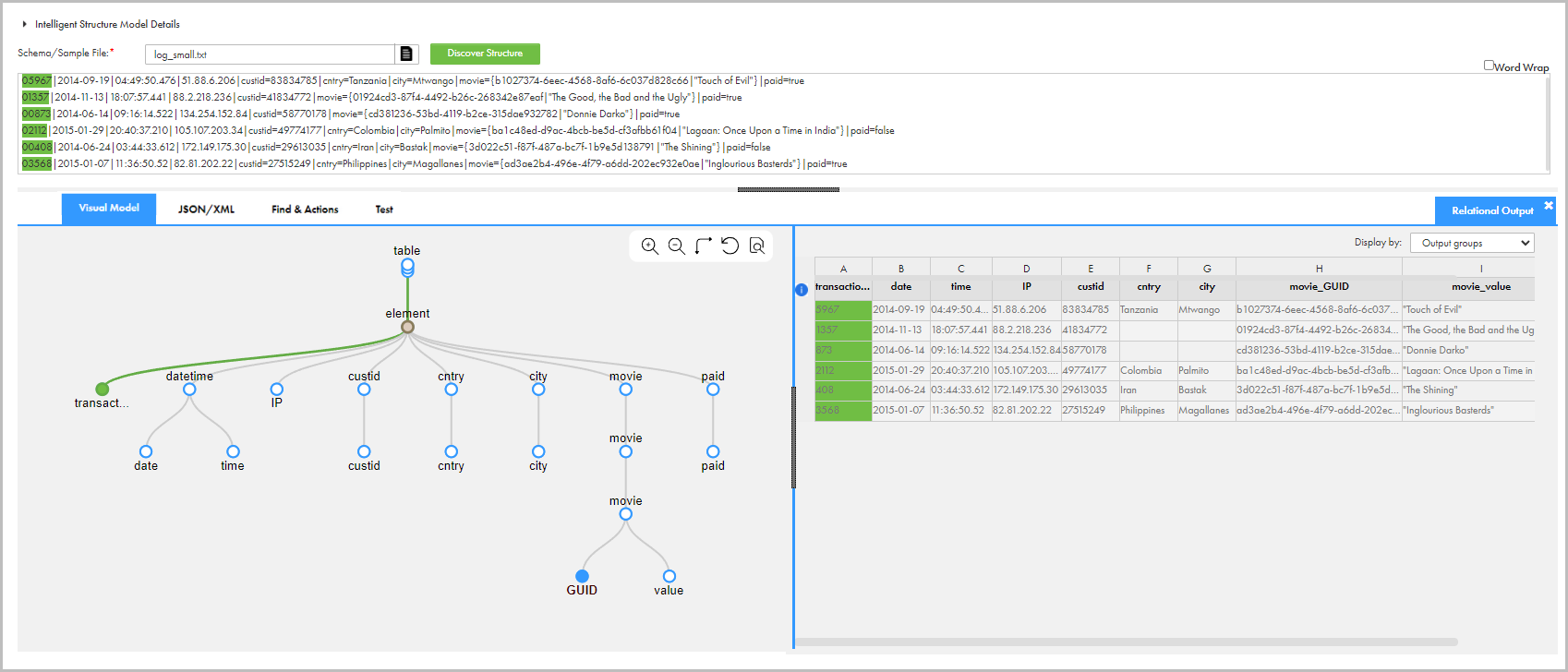Screen dimensions: 1568x672
Task: Open the Find & Actions tab
Action: coord(305,210)
